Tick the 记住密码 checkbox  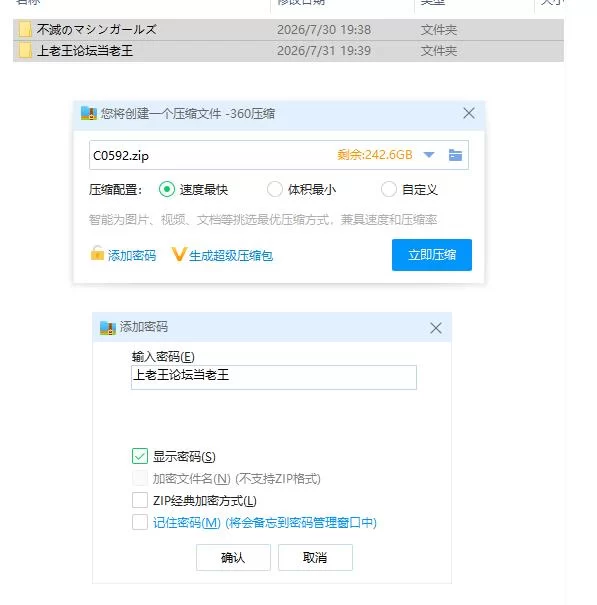140,522
